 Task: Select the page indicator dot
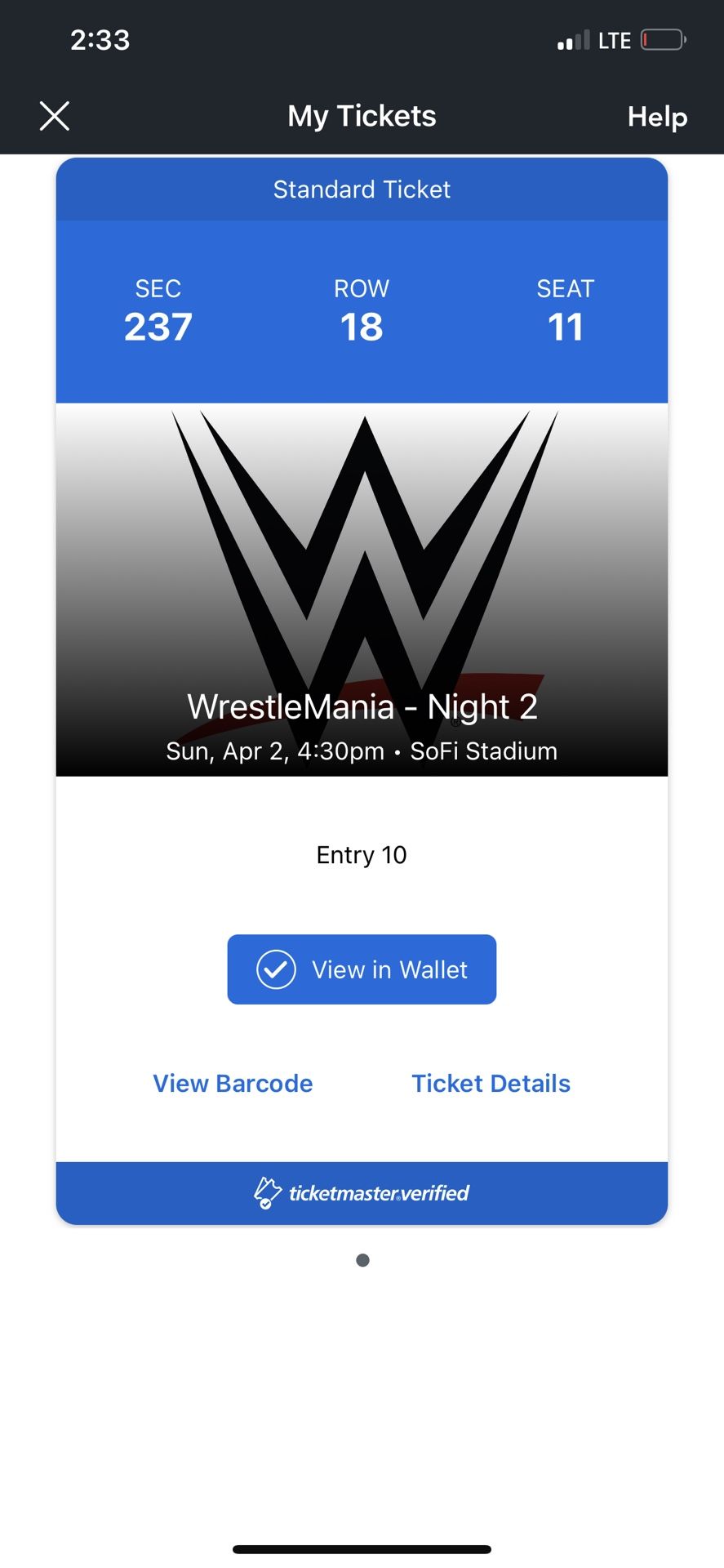(x=362, y=1260)
